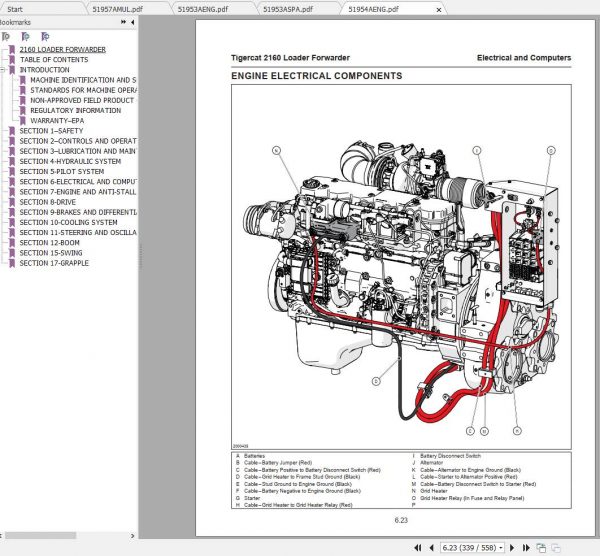Select the 51954AENG.pdf tab
This screenshot has width=600, height=556.
[x=373, y=9]
